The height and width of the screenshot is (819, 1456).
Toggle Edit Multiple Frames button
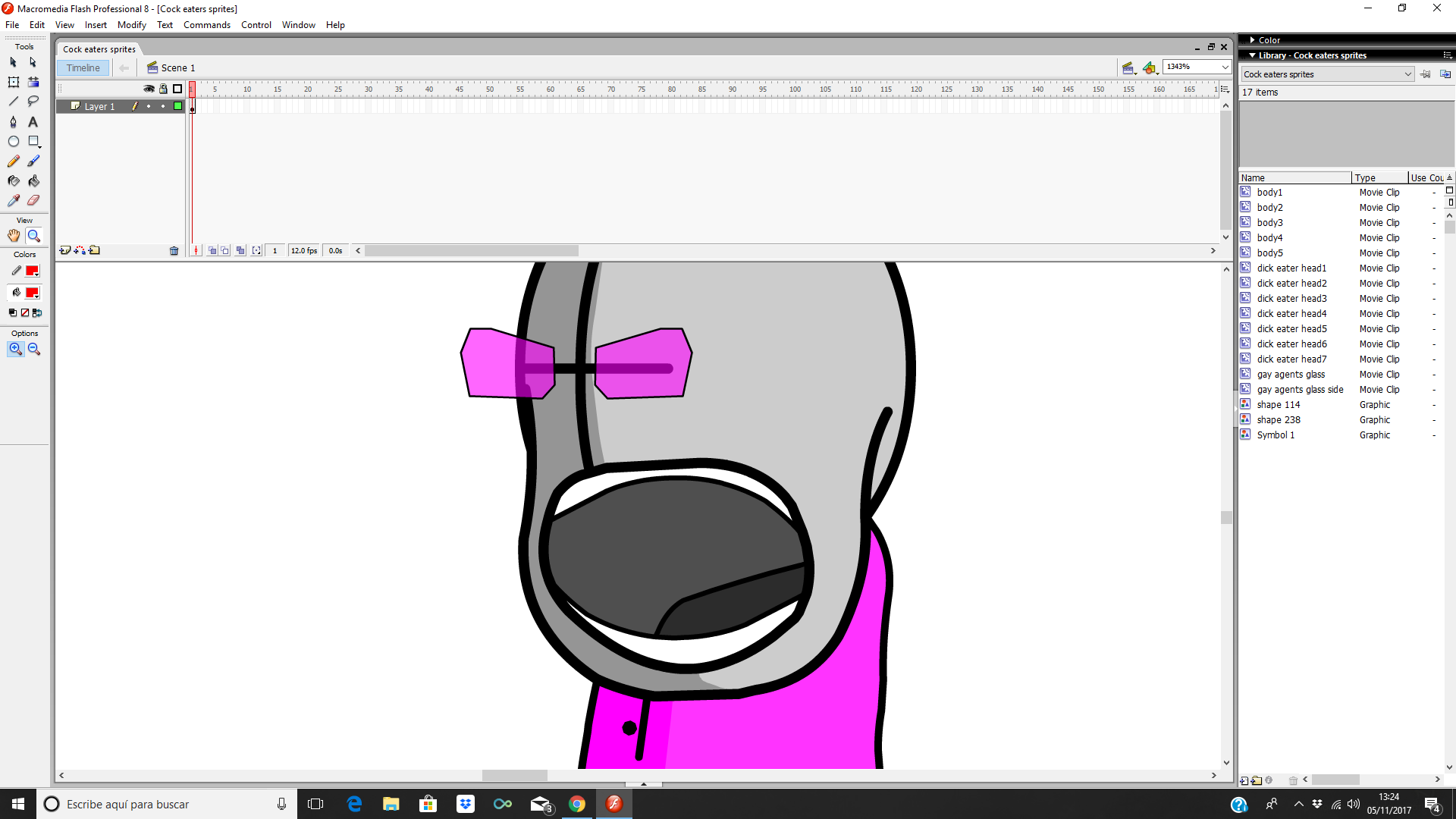pyautogui.click(x=240, y=251)
